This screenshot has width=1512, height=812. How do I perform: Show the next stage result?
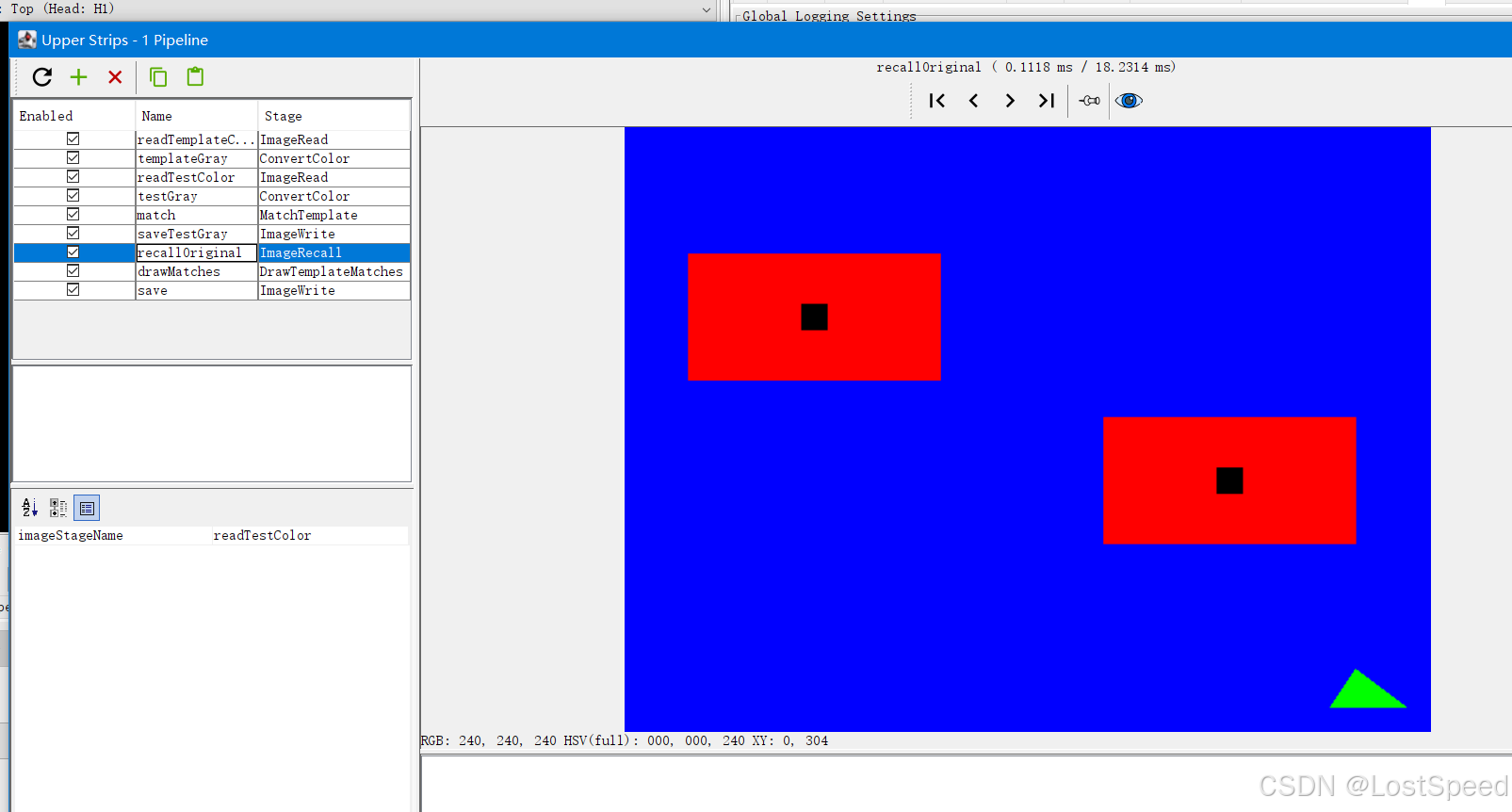click(1010, 101)
